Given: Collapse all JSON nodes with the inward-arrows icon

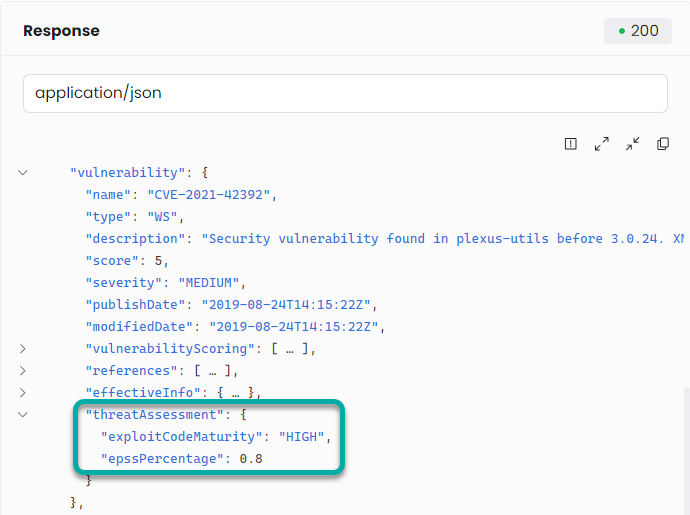Looking at the screenshot, I should (632, 143).
